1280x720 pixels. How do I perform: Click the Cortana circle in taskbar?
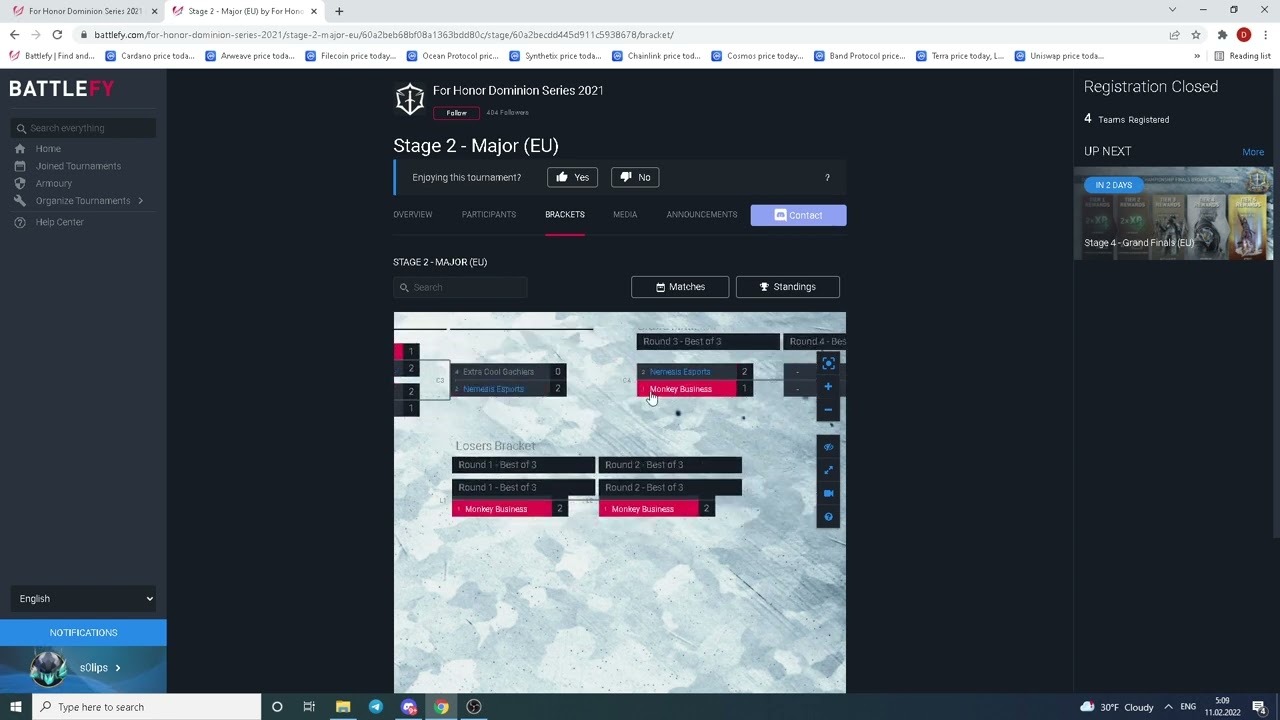[x=277, y=707]
